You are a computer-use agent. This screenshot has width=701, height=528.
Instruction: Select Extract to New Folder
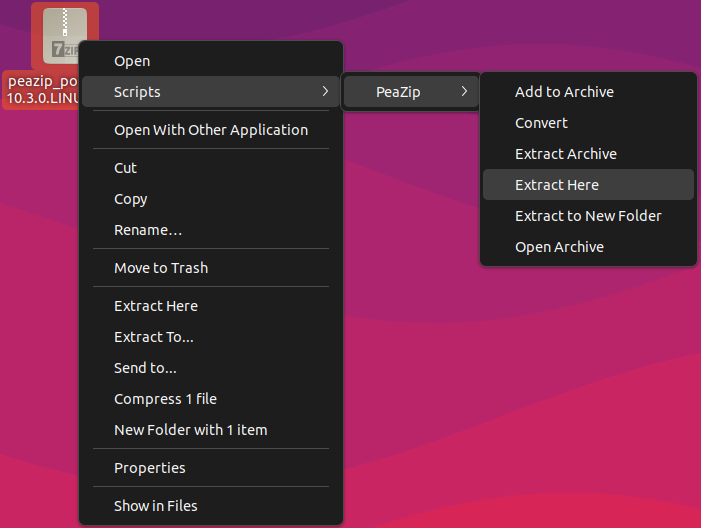[x=588, y=216]
